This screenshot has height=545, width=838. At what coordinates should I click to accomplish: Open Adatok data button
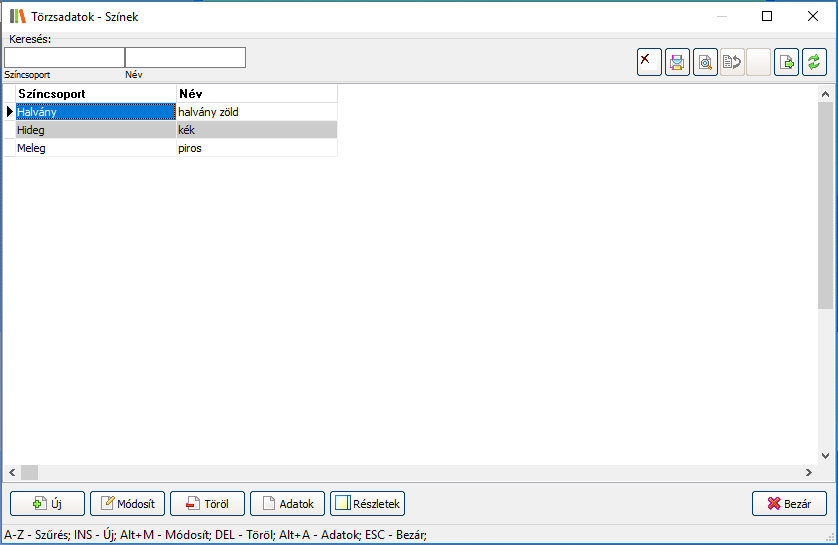click(287, 504)
